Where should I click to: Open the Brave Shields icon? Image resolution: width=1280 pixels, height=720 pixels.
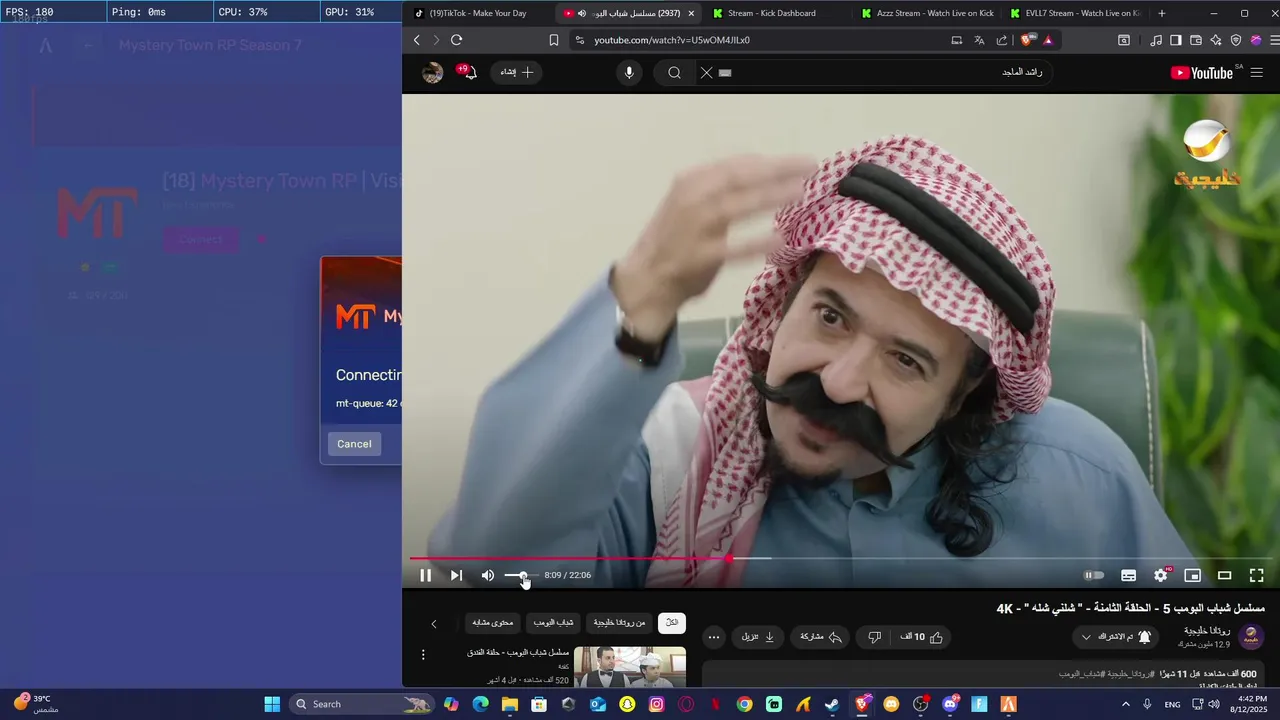(1028, 40)
